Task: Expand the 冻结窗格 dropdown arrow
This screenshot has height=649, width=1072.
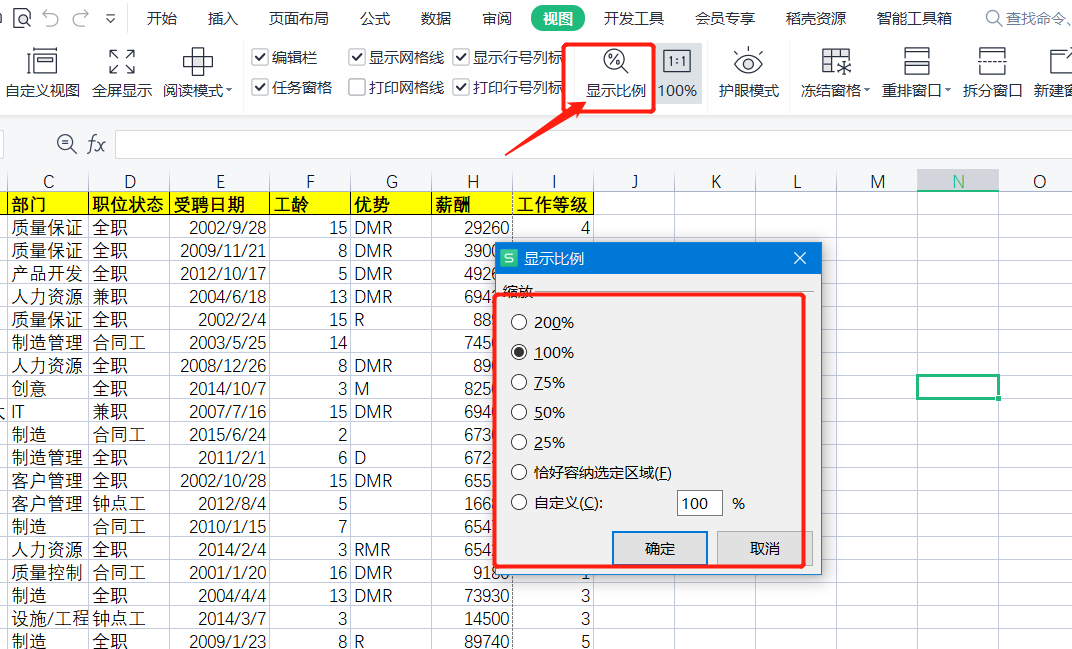Action: point(867,90)
